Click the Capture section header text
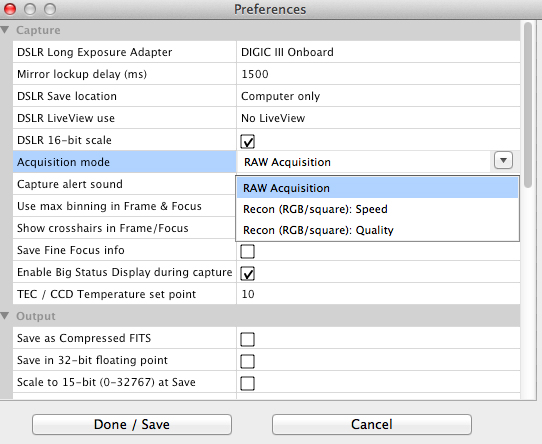 click(38, 30)
